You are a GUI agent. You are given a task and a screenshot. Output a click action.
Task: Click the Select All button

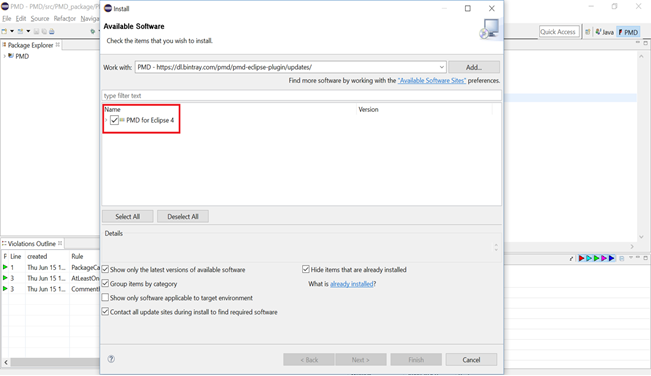pyautogui.click(x=127, y=217)
